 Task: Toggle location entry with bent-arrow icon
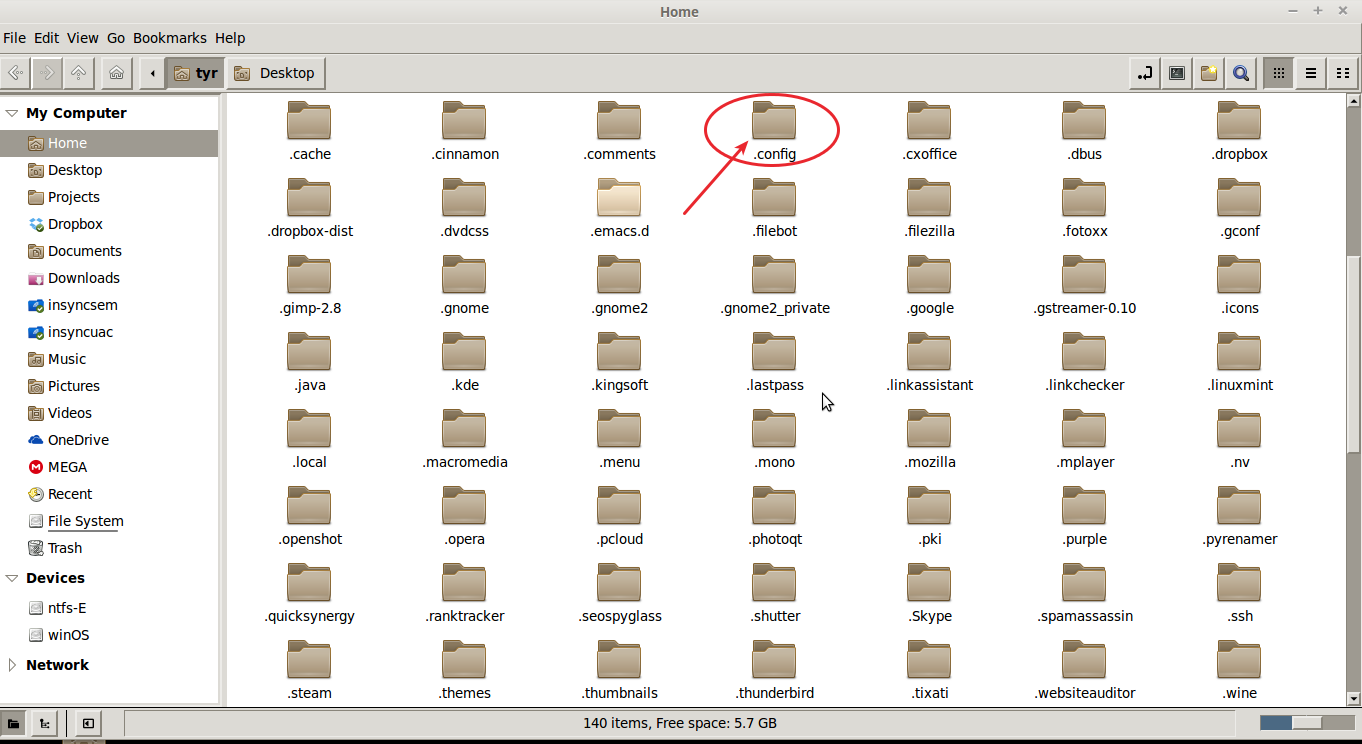[x=1145, y=73]
